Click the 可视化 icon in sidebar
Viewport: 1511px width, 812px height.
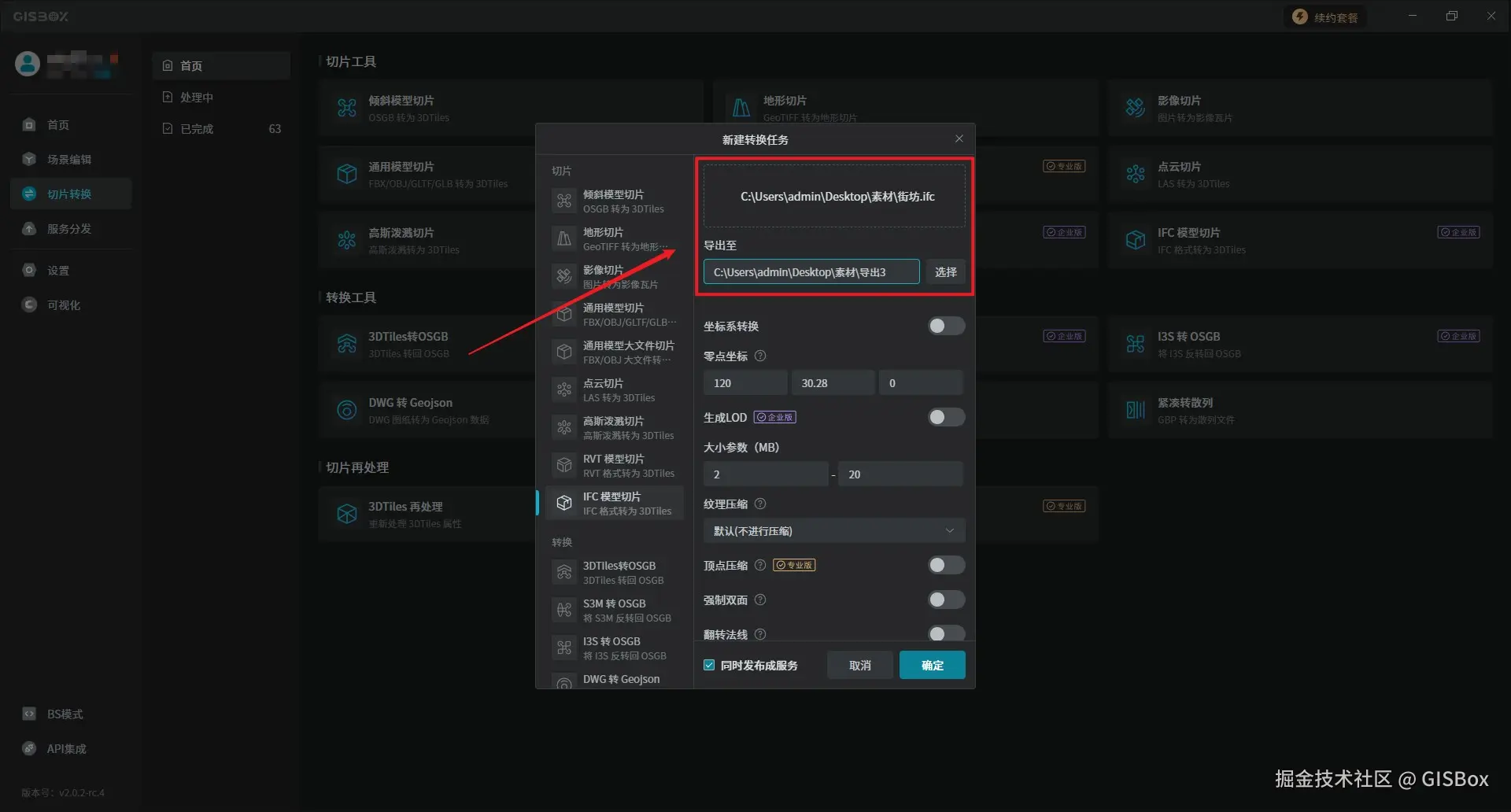29,304
